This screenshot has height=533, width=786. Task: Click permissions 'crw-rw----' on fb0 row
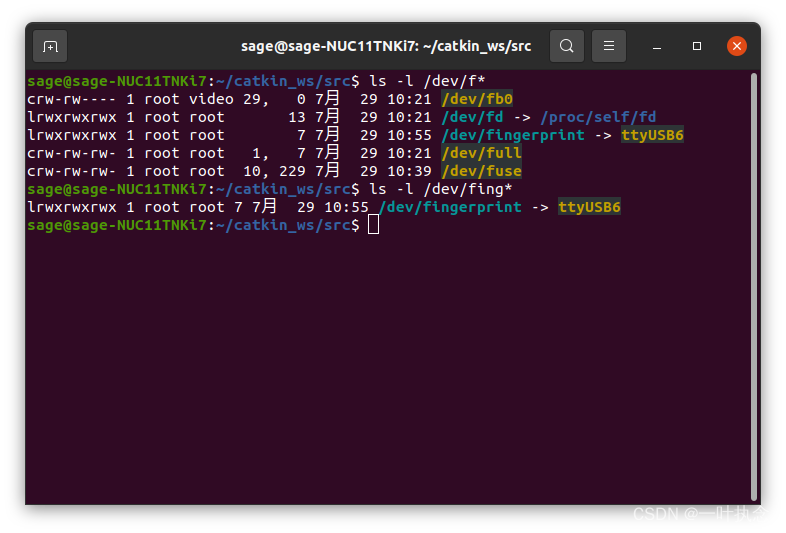tap(72, 99)
